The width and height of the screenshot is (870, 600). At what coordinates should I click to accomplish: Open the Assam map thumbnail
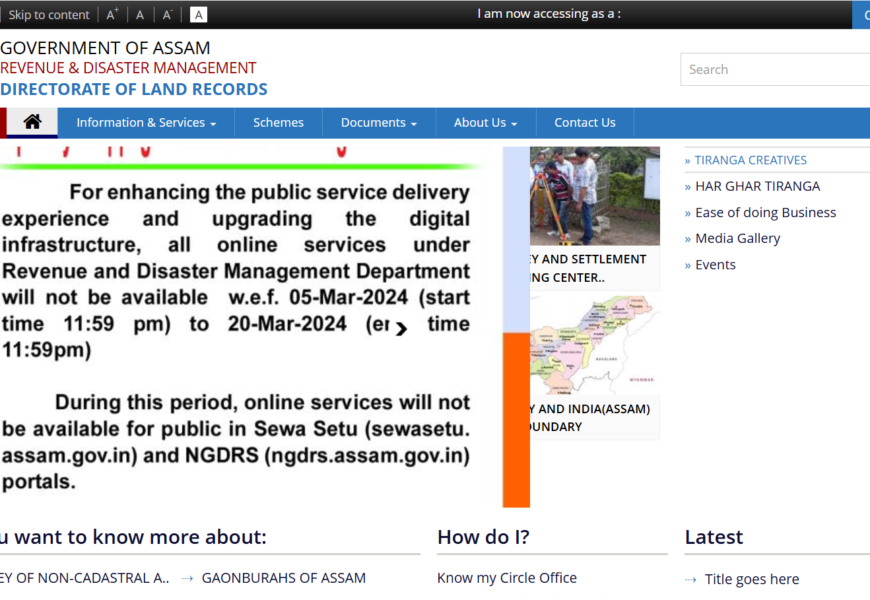[x=595, y=345]
